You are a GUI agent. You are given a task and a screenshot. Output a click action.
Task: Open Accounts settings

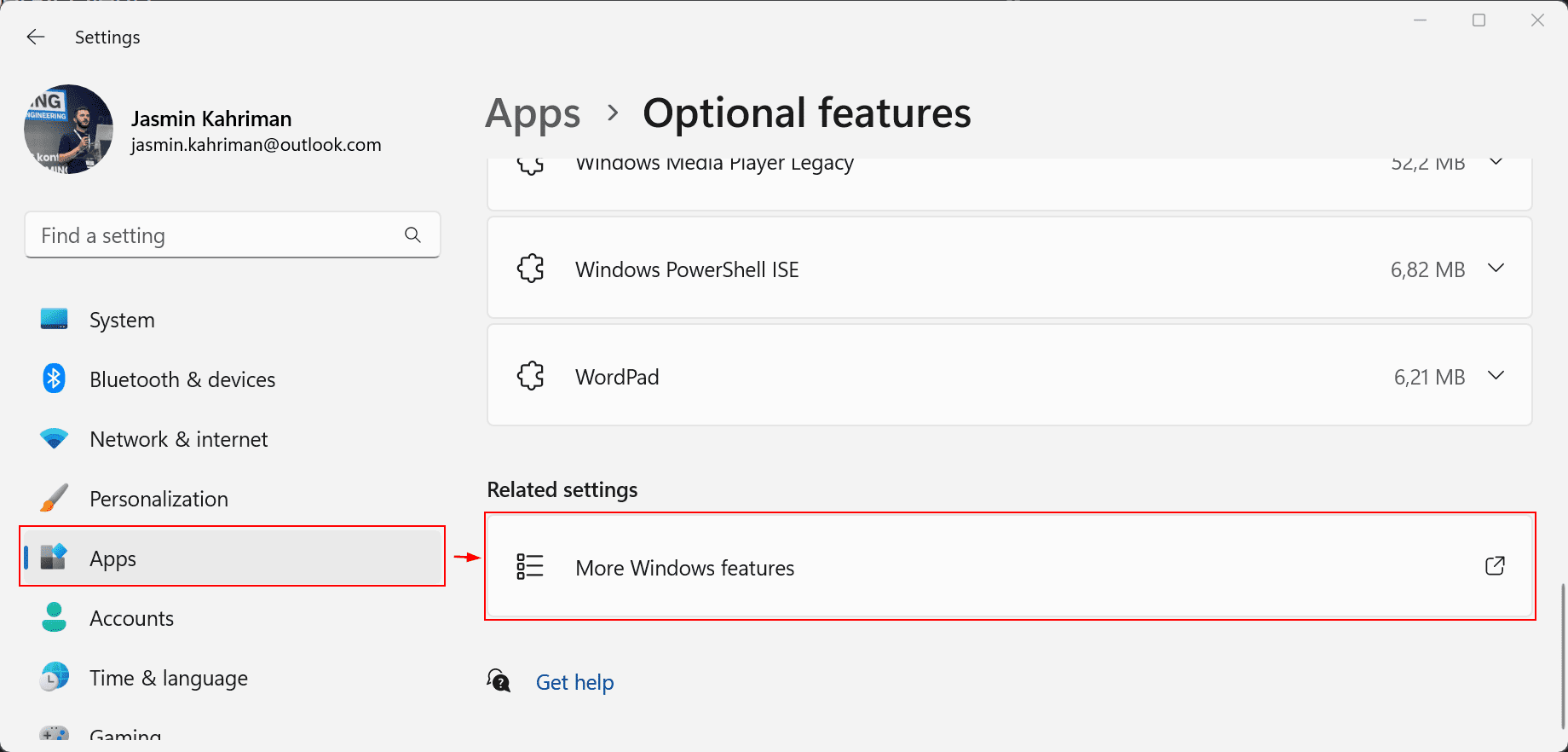(233, 618)
